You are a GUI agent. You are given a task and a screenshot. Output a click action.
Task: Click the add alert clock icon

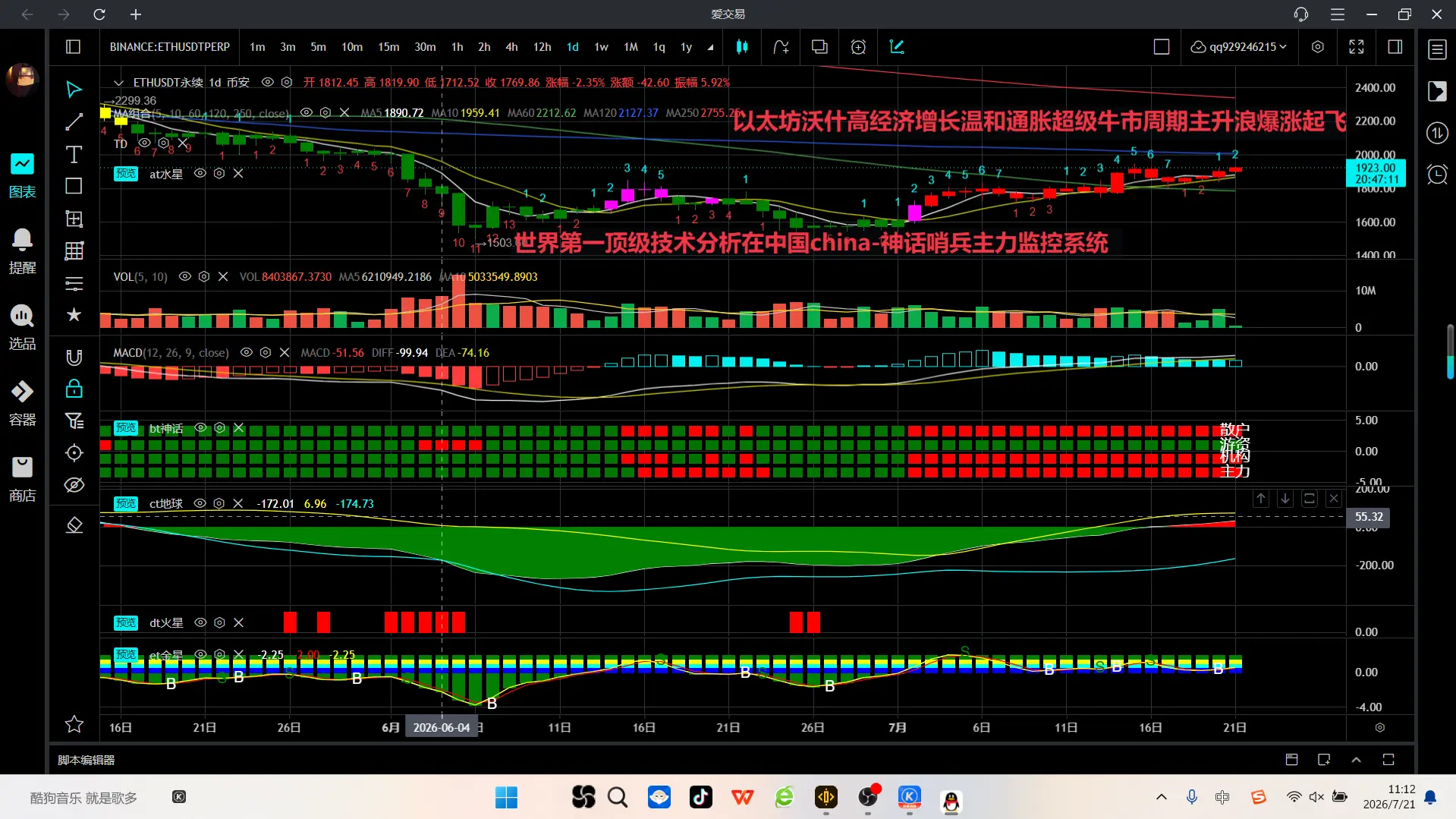(x=858, y=47)
